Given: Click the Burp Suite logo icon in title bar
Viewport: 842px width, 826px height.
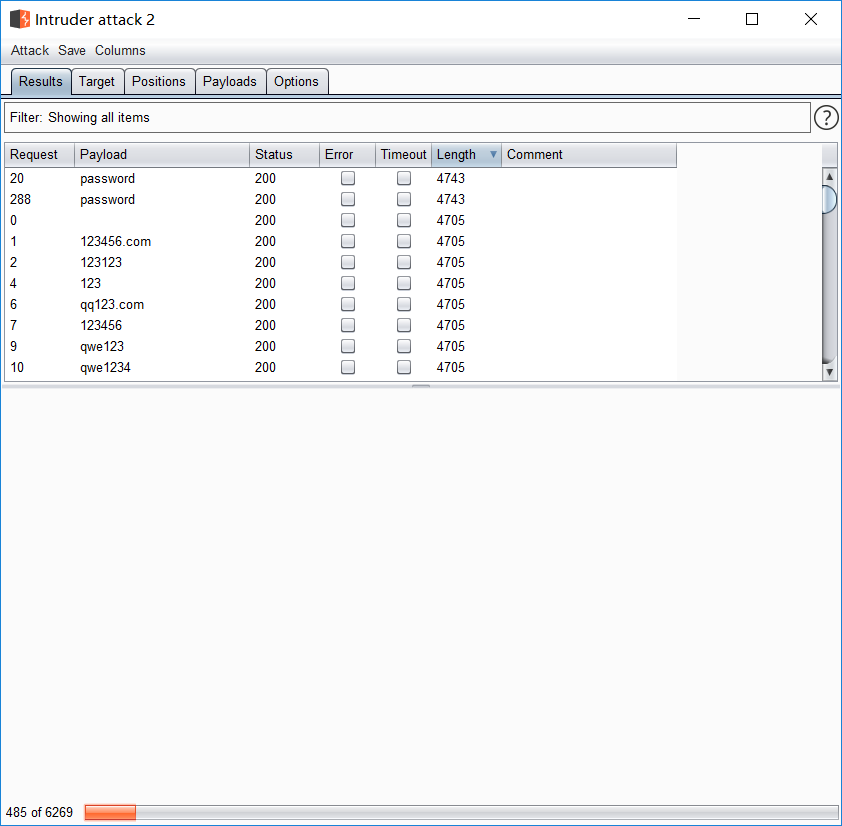Looking at the screenshot, I should point(20,19).
